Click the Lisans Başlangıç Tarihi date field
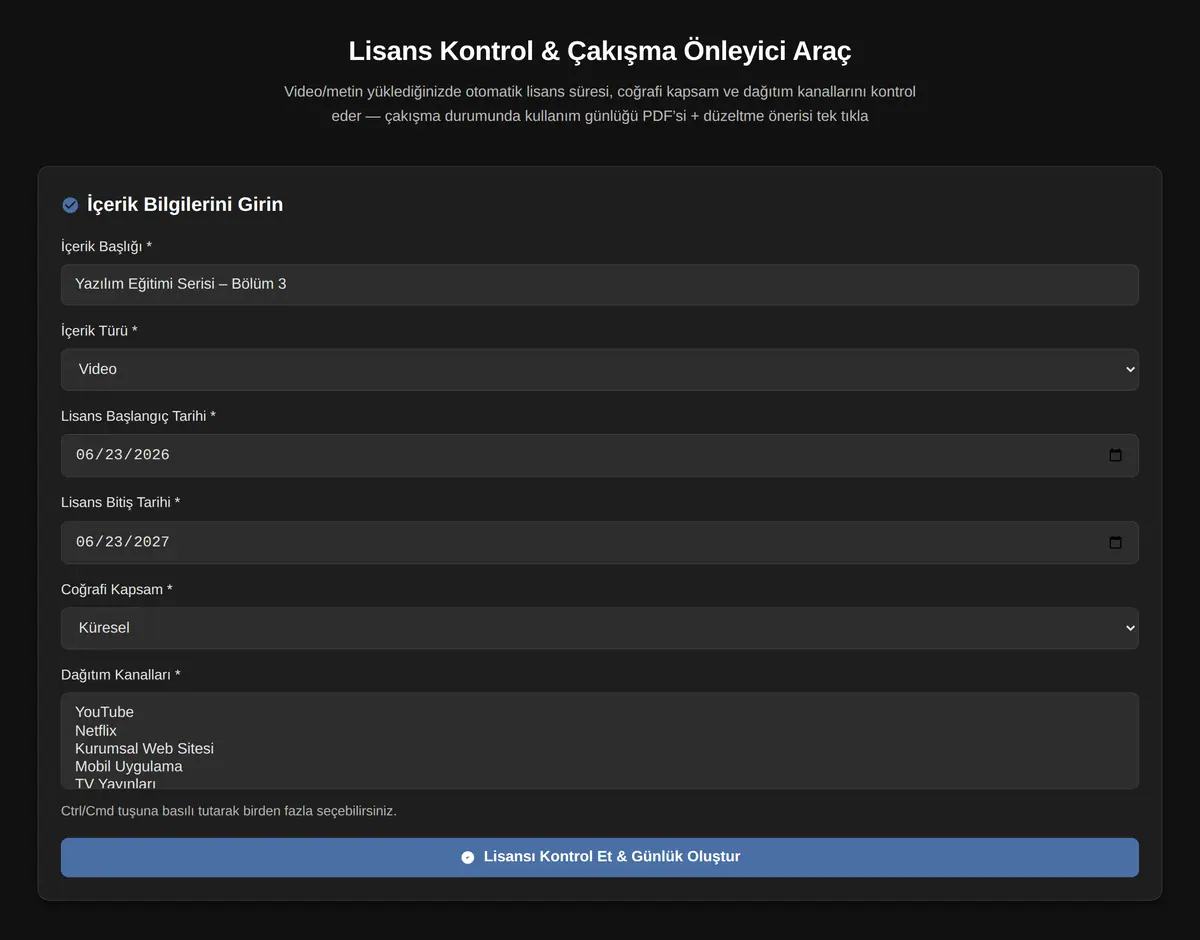The image size is (1200, 940). coord(600,455)
